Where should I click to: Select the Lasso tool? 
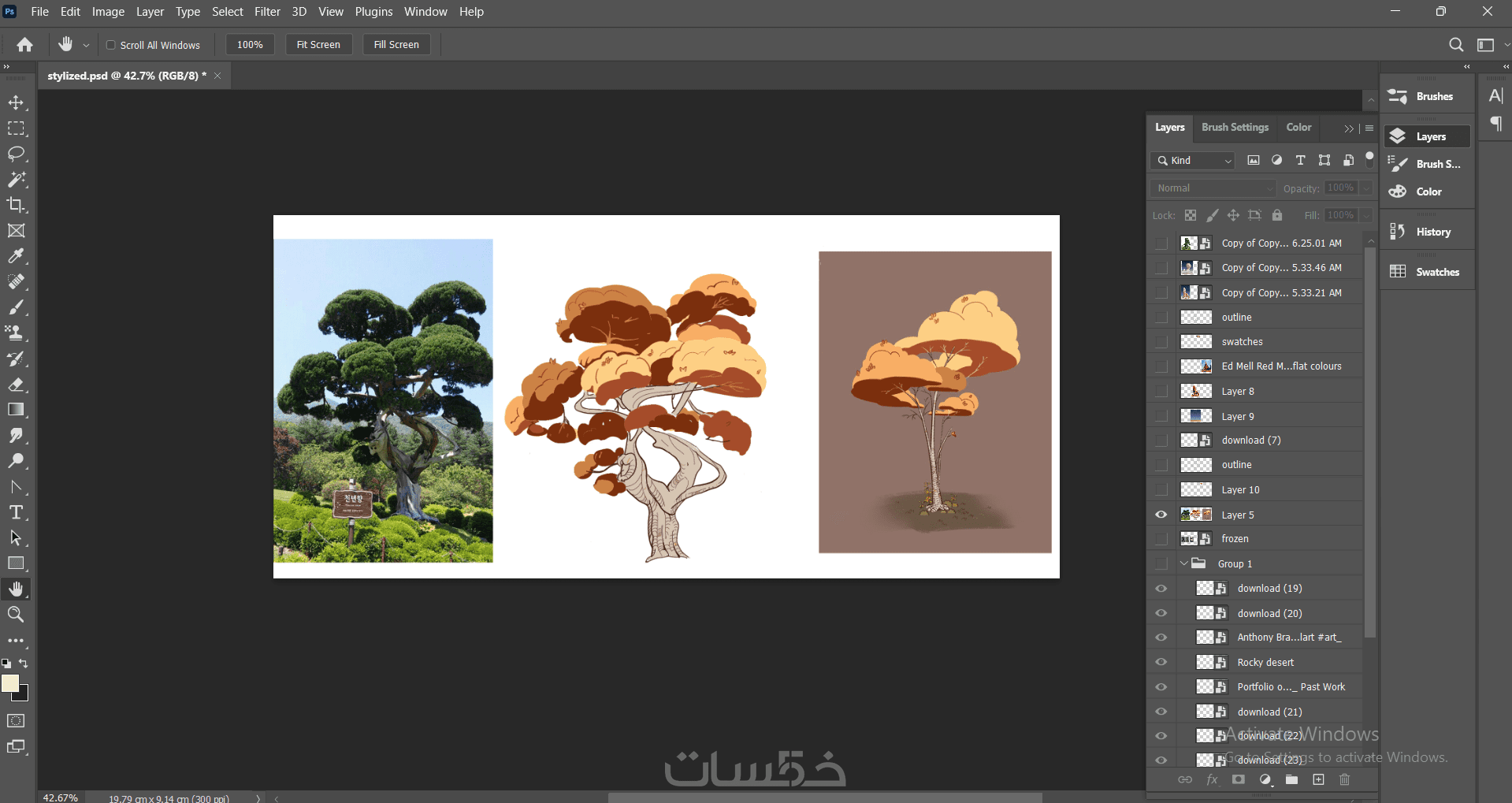[16, 154]
